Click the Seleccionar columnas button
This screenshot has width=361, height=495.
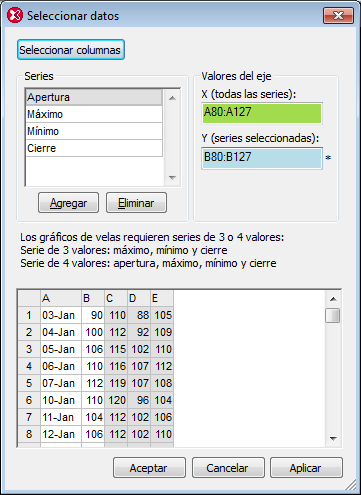point(71,50)
